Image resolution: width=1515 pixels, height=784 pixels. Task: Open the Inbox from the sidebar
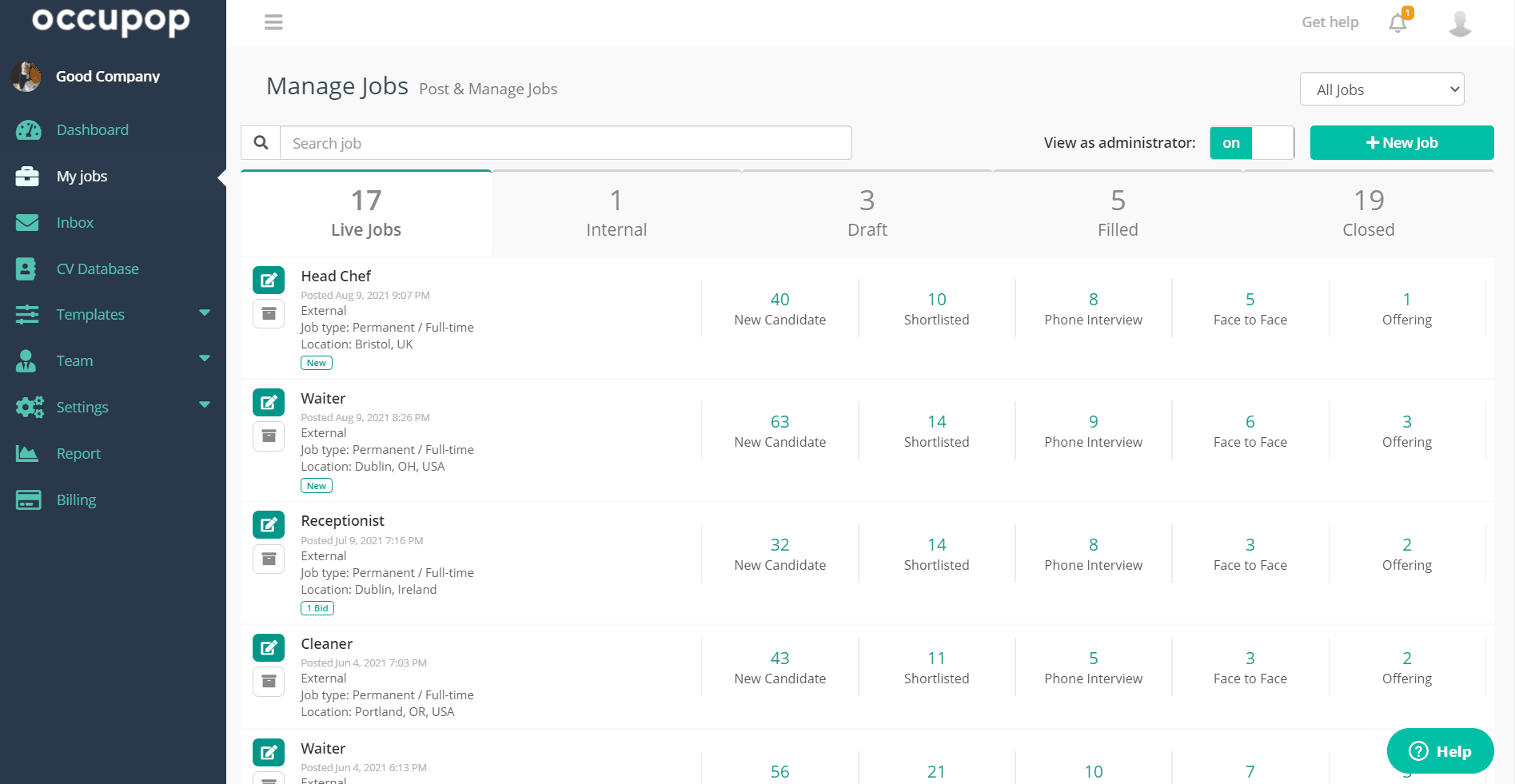(74, 222)
